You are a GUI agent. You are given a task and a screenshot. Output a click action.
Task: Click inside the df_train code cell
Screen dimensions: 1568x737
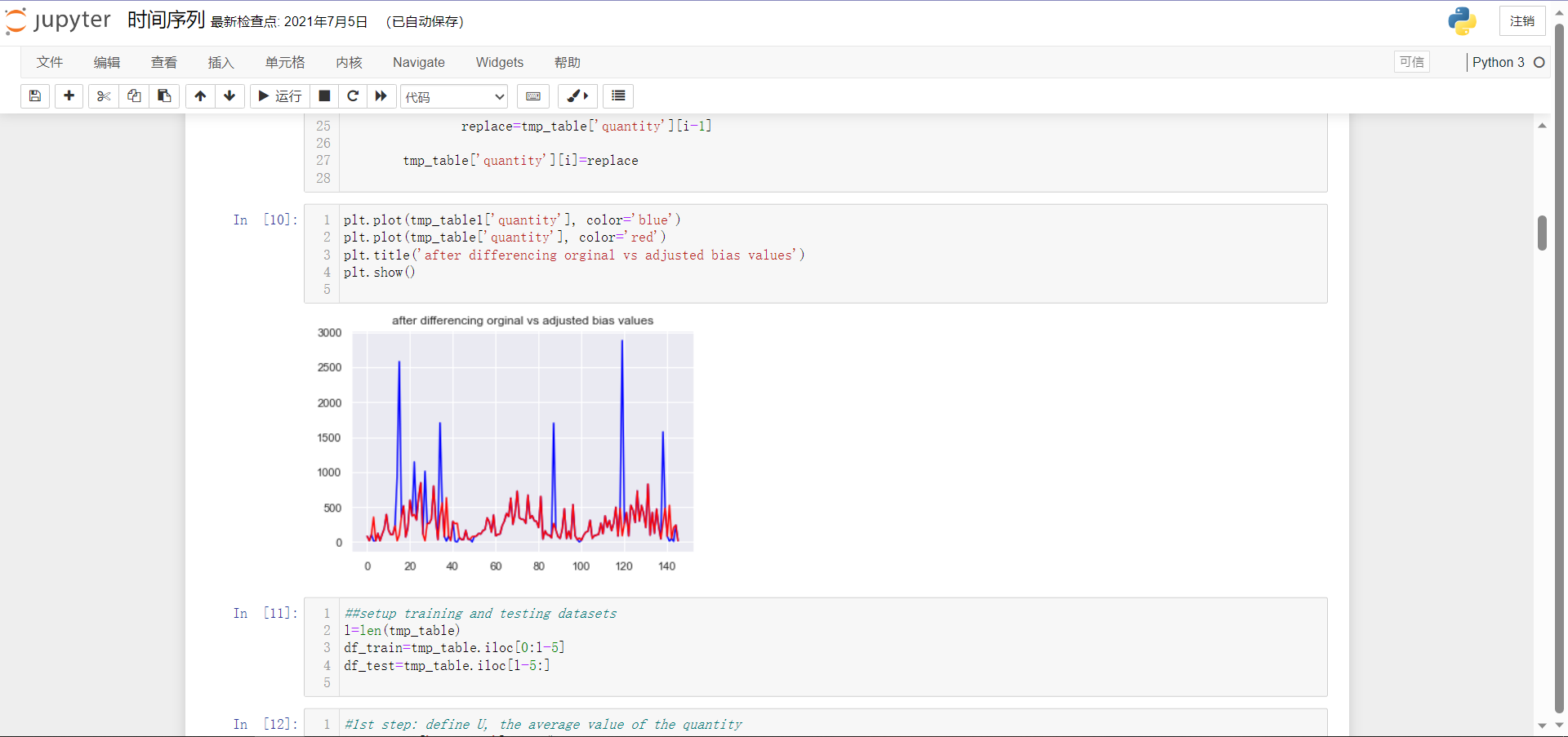pos(833,647)
